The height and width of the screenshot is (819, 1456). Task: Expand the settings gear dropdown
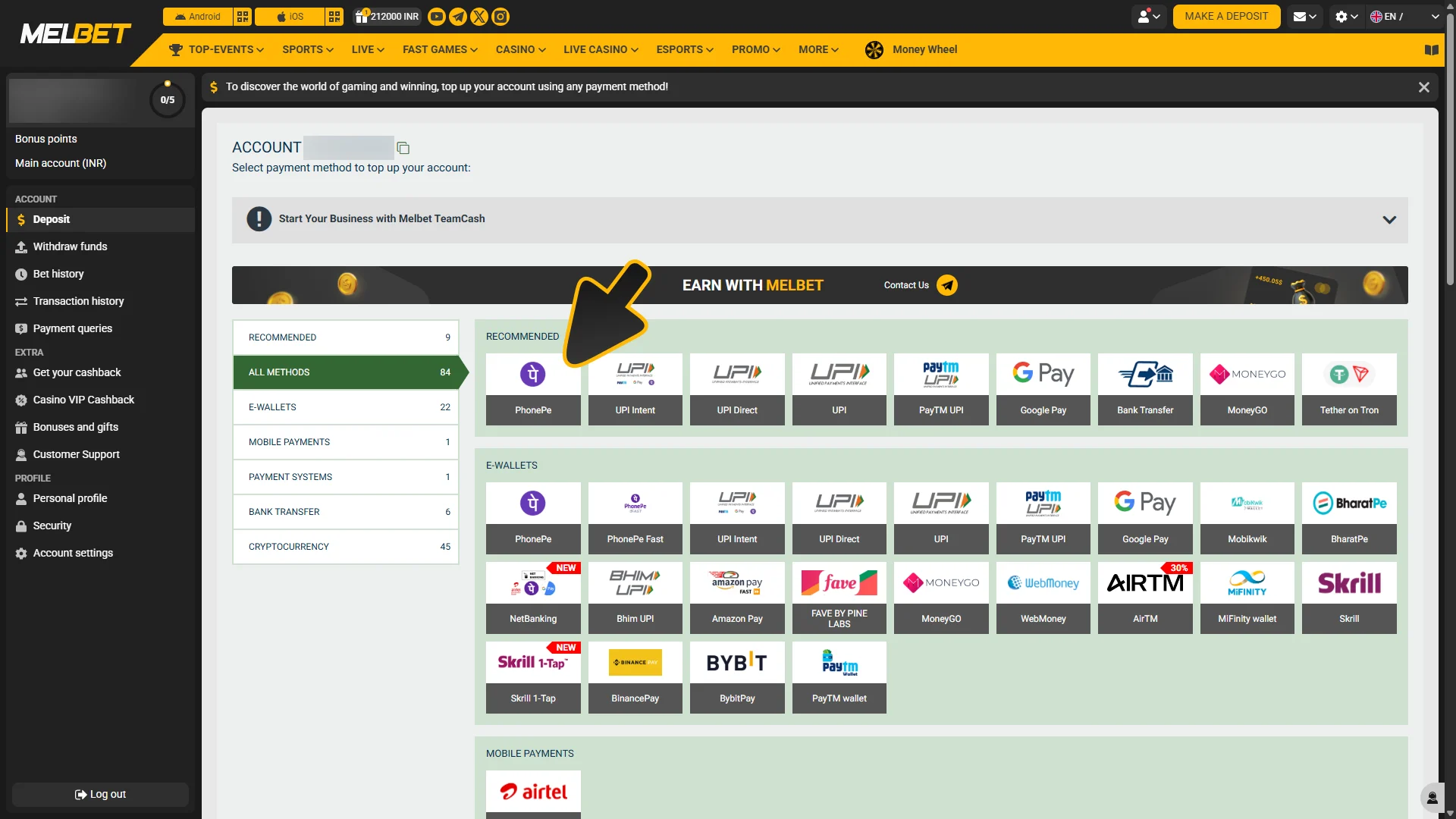click(x=1347, y=17)
